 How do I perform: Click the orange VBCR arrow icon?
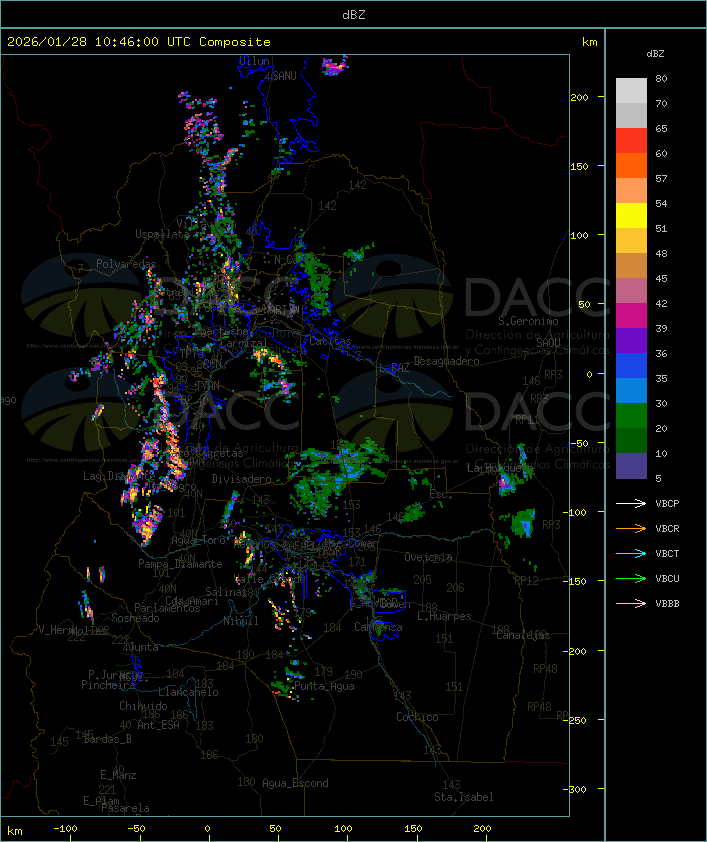tap(631, 529)
